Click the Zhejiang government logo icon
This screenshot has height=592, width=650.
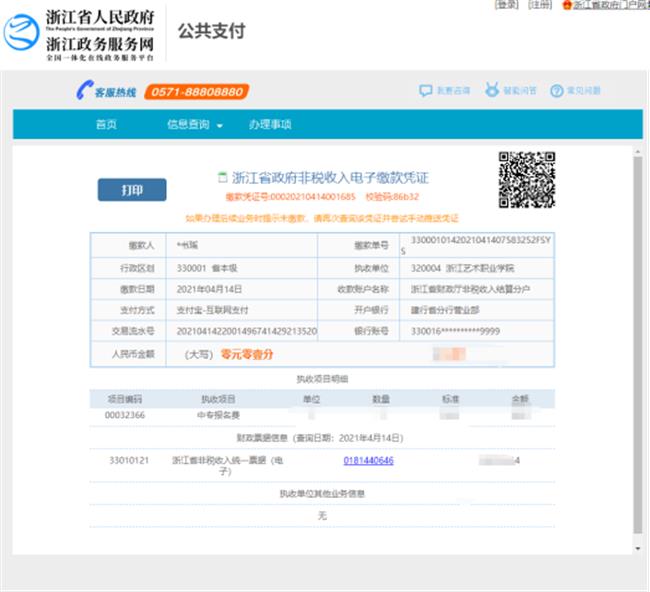tap(22, 32)
